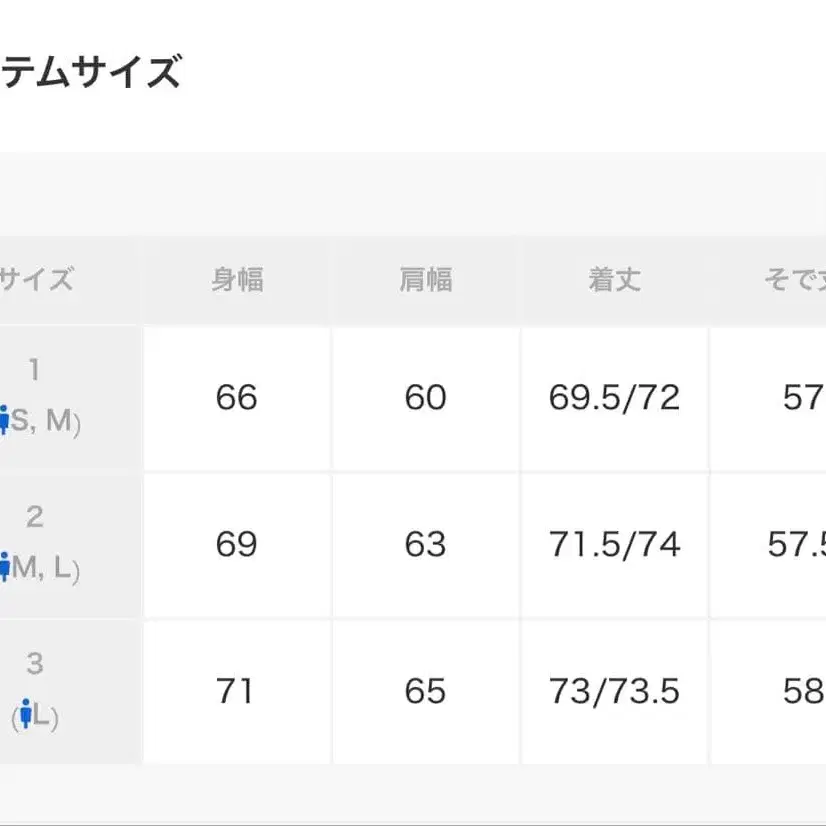
Task: Click the 66 body width cell
Action: (237, 398)
